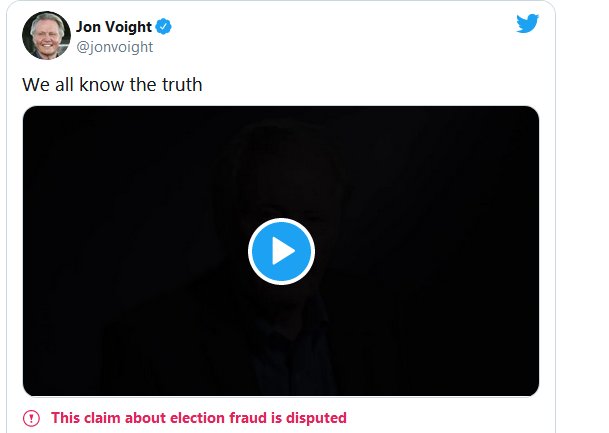Click the white ring around the play button
This screenshot has width=609, height=433.
[281, 221]
